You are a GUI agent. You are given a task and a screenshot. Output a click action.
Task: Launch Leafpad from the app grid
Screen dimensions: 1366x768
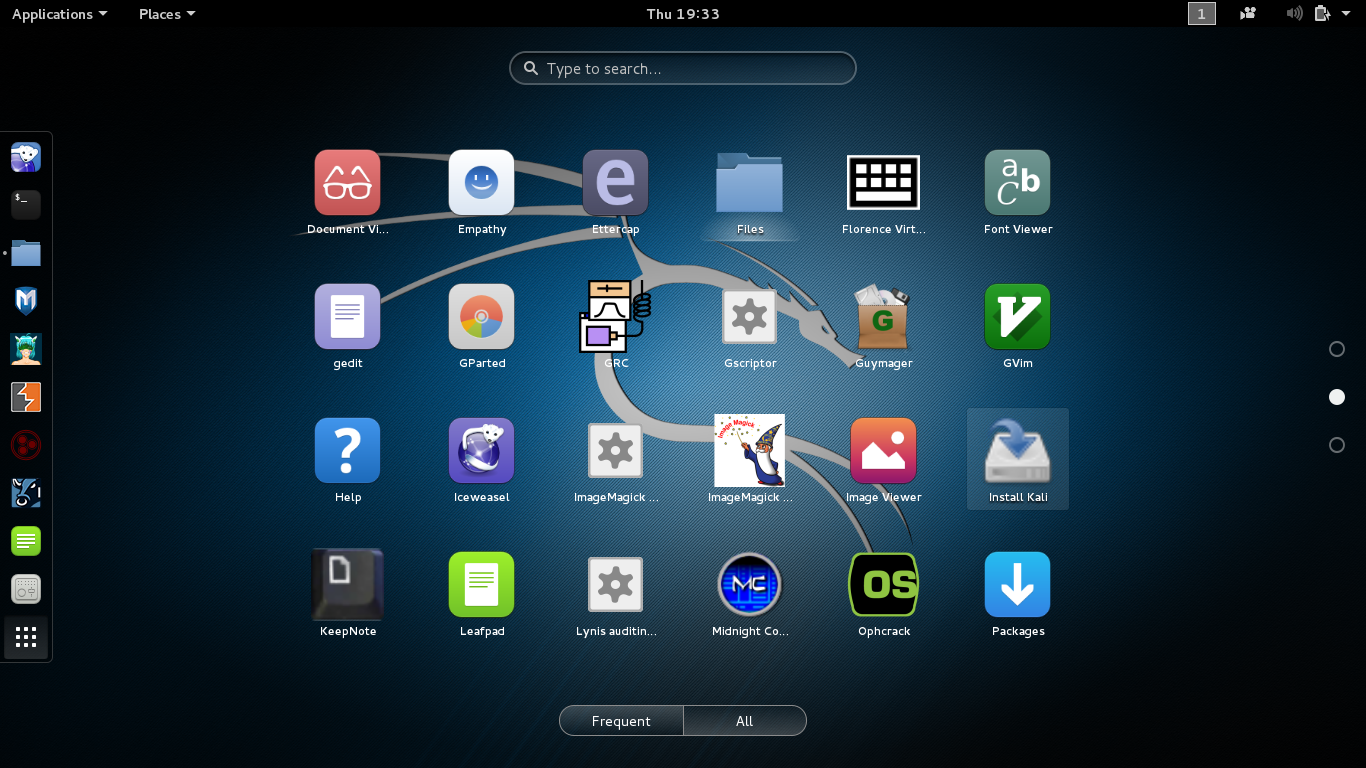[481, 585]
